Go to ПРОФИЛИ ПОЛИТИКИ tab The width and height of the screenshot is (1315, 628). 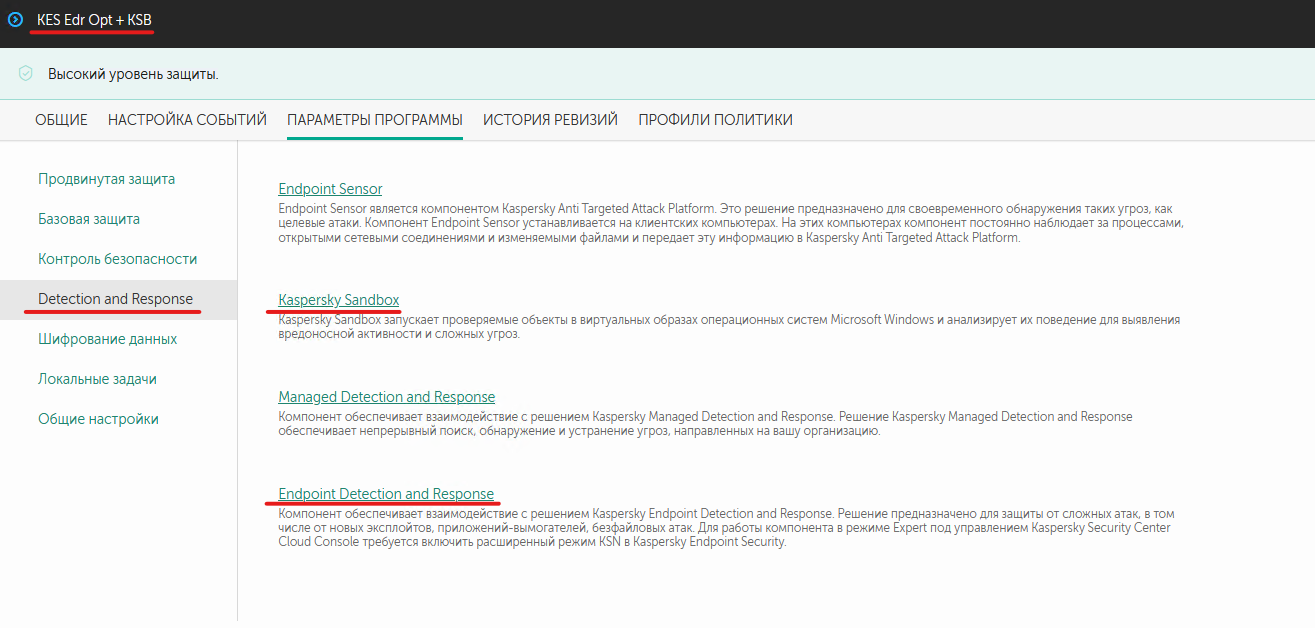716,120
